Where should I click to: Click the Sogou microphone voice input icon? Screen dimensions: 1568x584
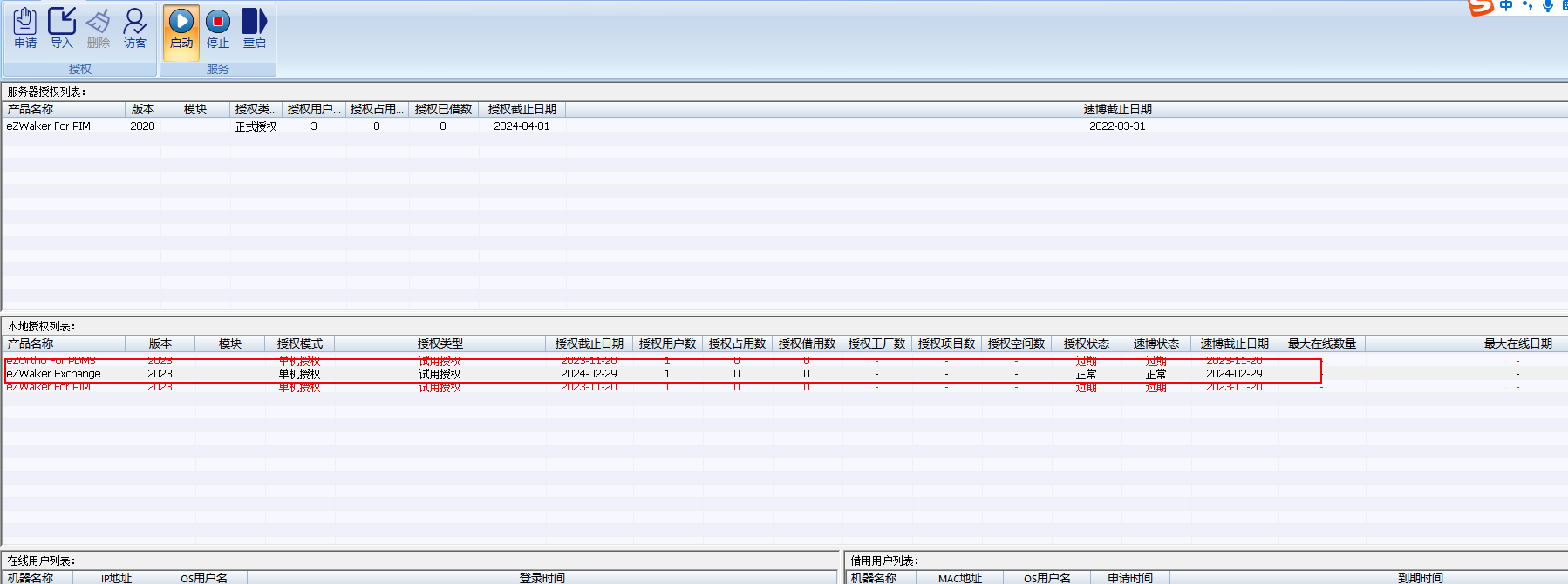[x=1548, y=5]
